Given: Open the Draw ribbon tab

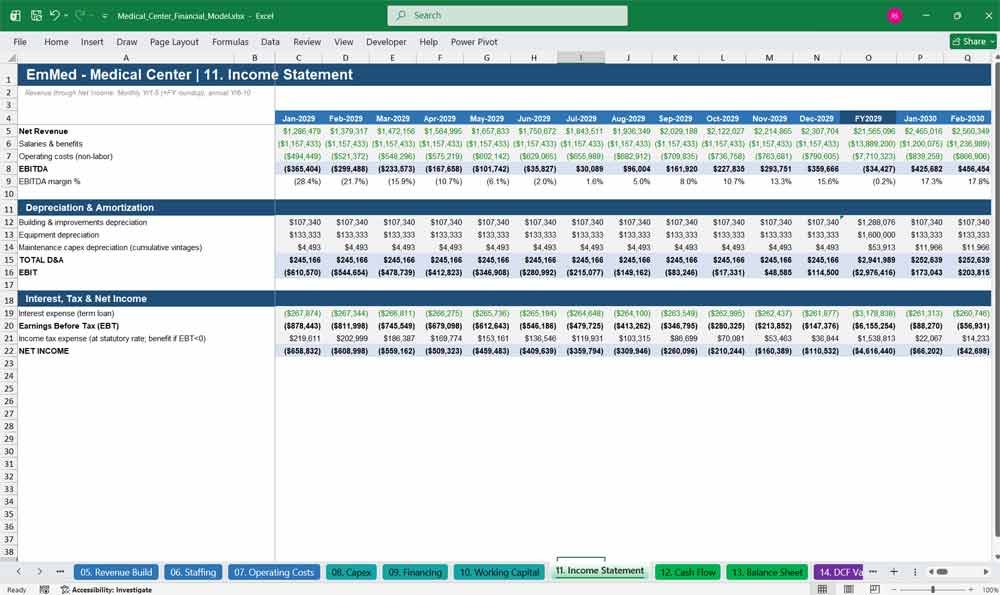Looking at the screenshot, I should tap(127, 41).
